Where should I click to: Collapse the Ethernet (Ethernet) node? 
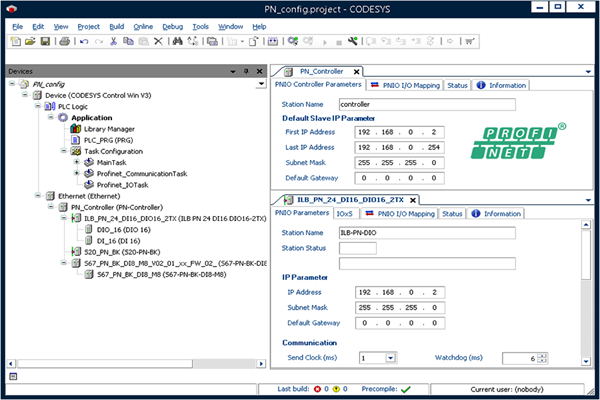pyautogui.click(x=38, y=196)
